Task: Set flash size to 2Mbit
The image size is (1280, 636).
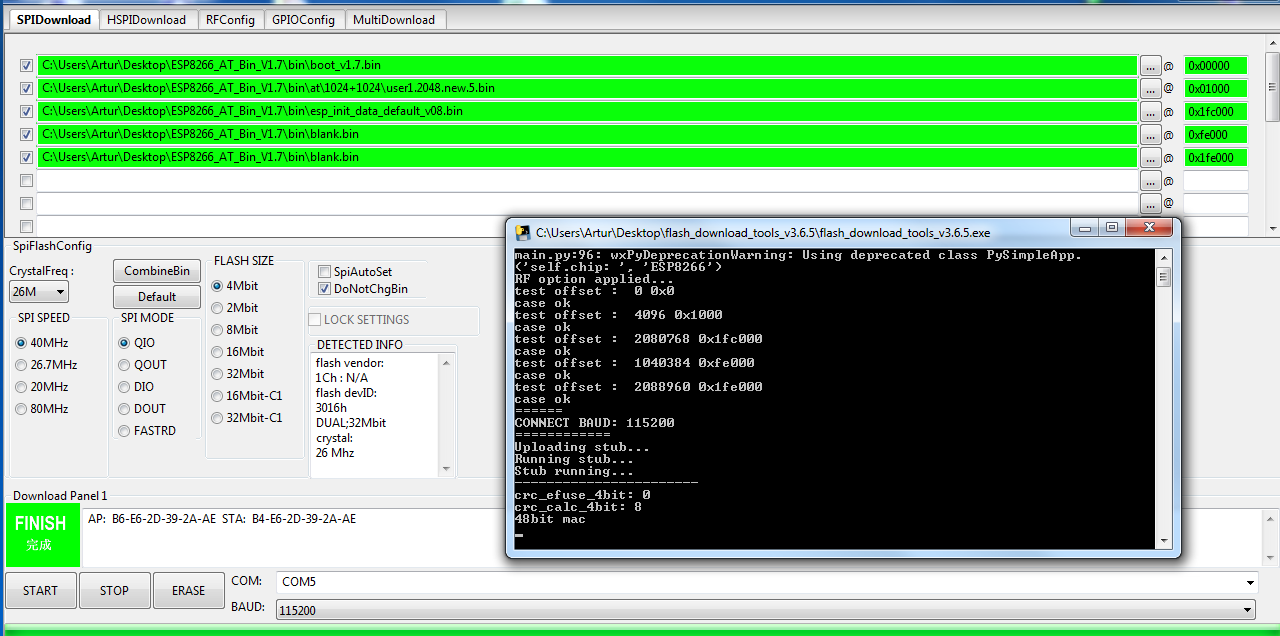Action: click(217, 308)
